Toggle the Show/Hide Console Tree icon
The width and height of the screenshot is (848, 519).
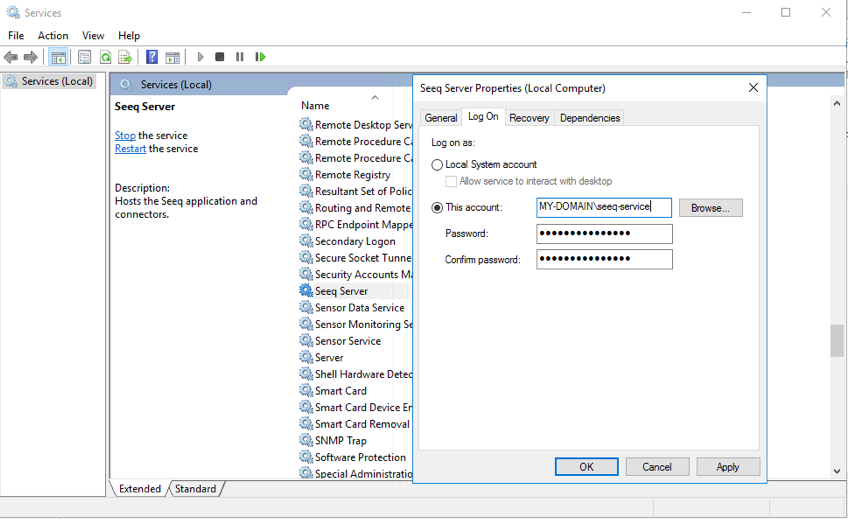[59, 57]
